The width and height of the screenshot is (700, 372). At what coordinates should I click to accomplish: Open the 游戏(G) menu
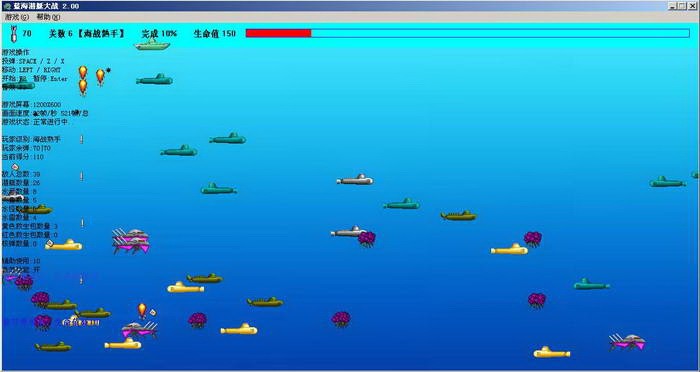pyautogui.click(x=17, y=17)
